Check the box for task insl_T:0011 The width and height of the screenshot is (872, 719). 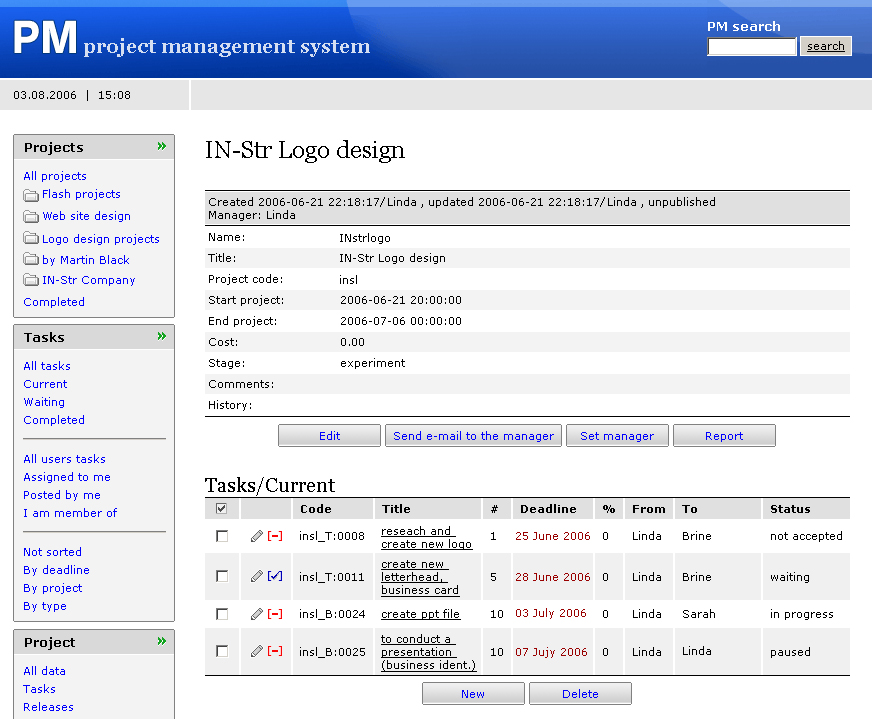(x=222, y=576)
